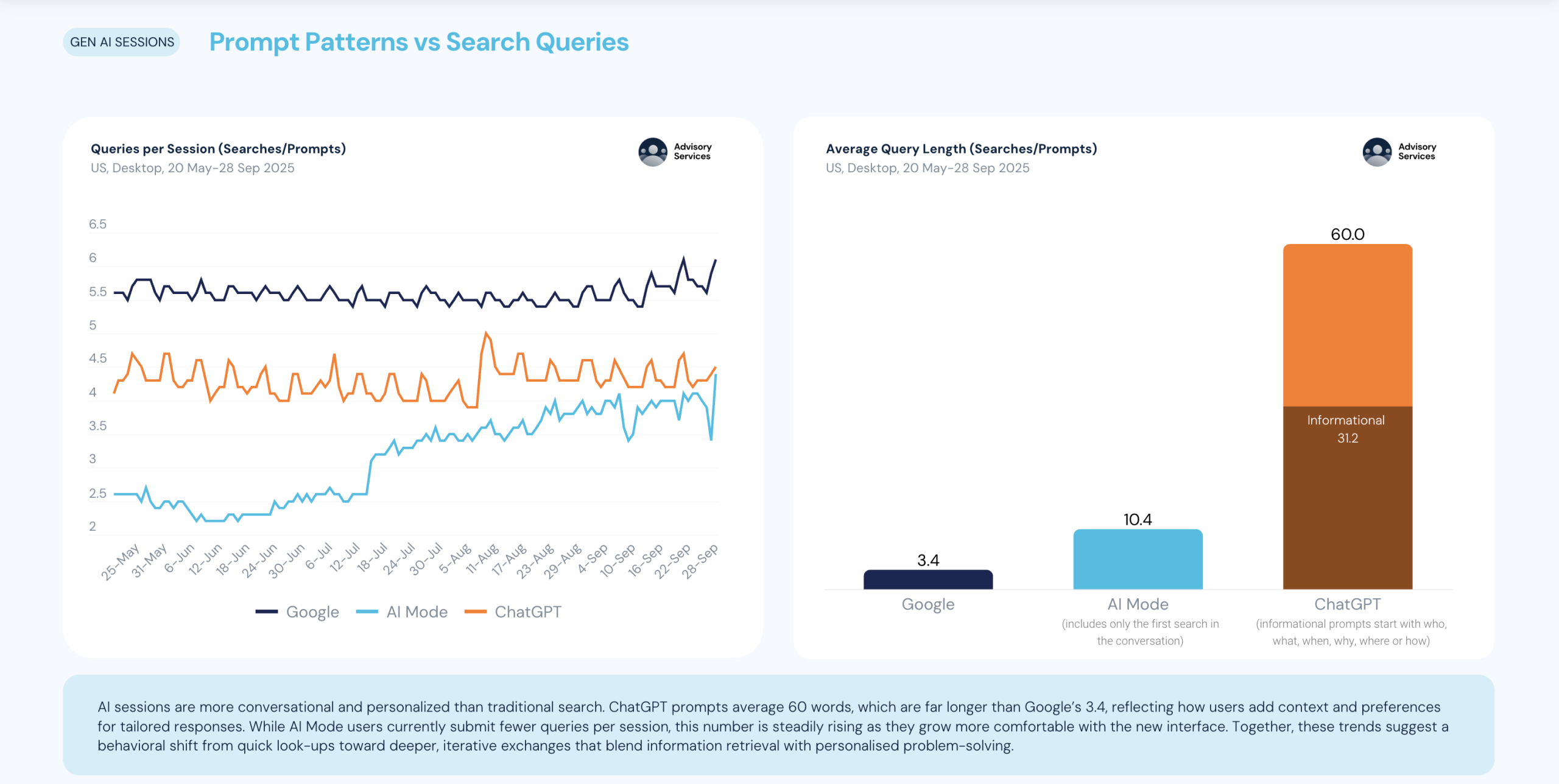Click the dark navy Google bar
The image size is (1559, 784).
coord(927,579)
